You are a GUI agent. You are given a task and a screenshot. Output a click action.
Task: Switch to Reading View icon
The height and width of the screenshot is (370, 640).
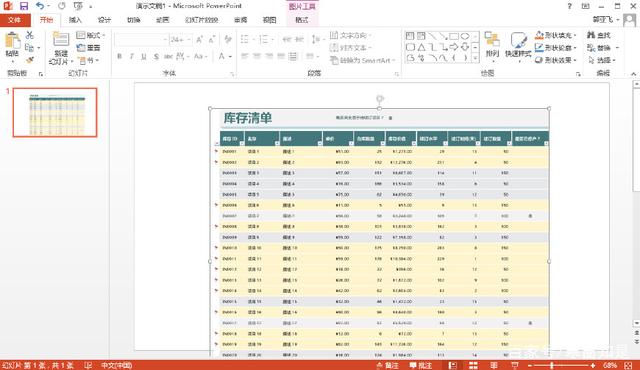[494, 365]
